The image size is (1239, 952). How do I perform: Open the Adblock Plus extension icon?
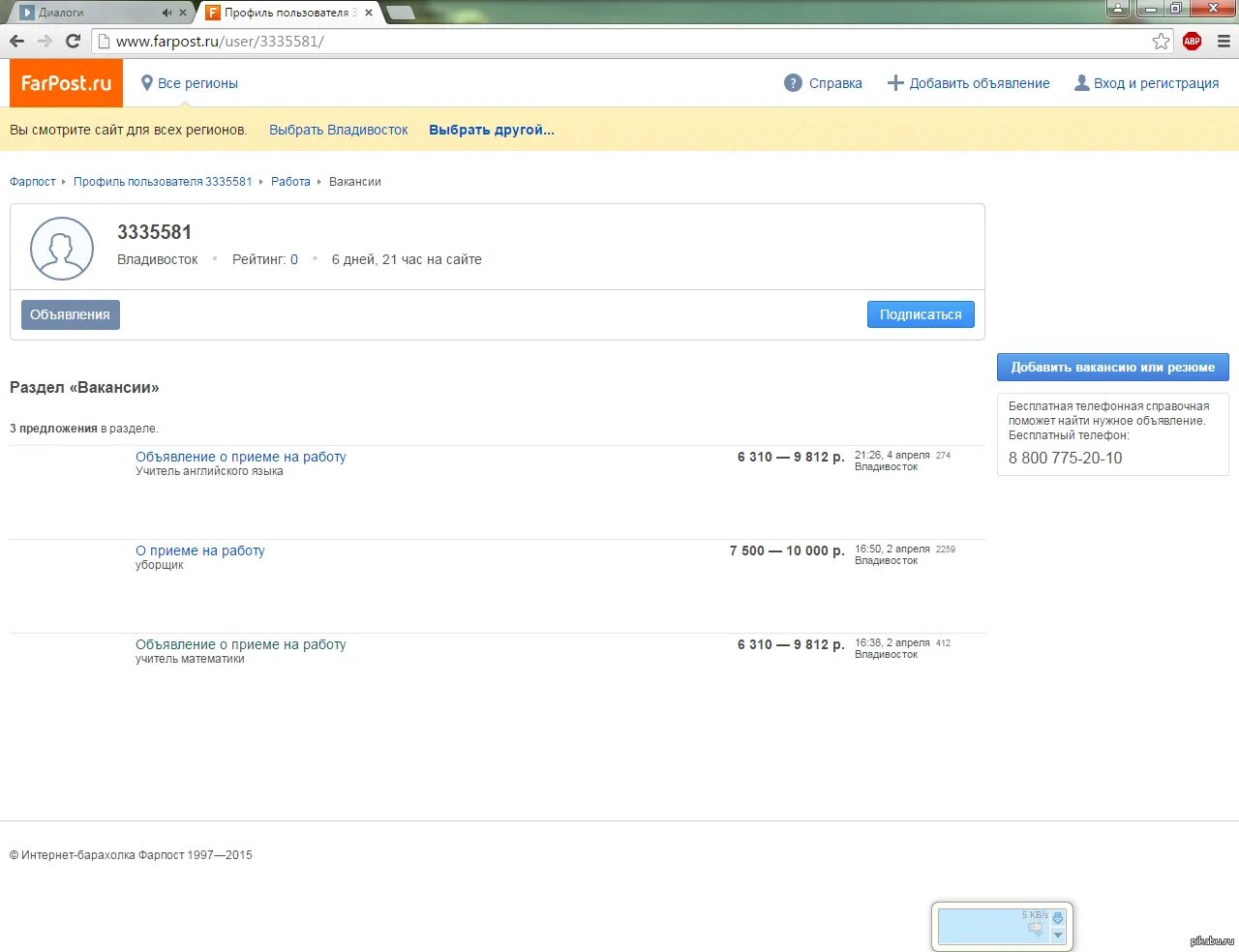pos(1193,41)
